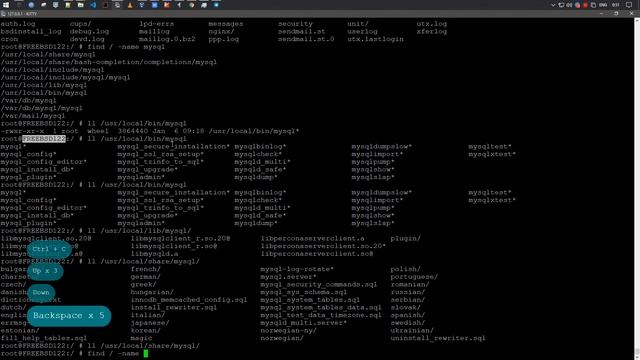The width and height of the screenshot is (640, 360).
Task: Click the nginx/ directory entry
Action: coord(221,31)
